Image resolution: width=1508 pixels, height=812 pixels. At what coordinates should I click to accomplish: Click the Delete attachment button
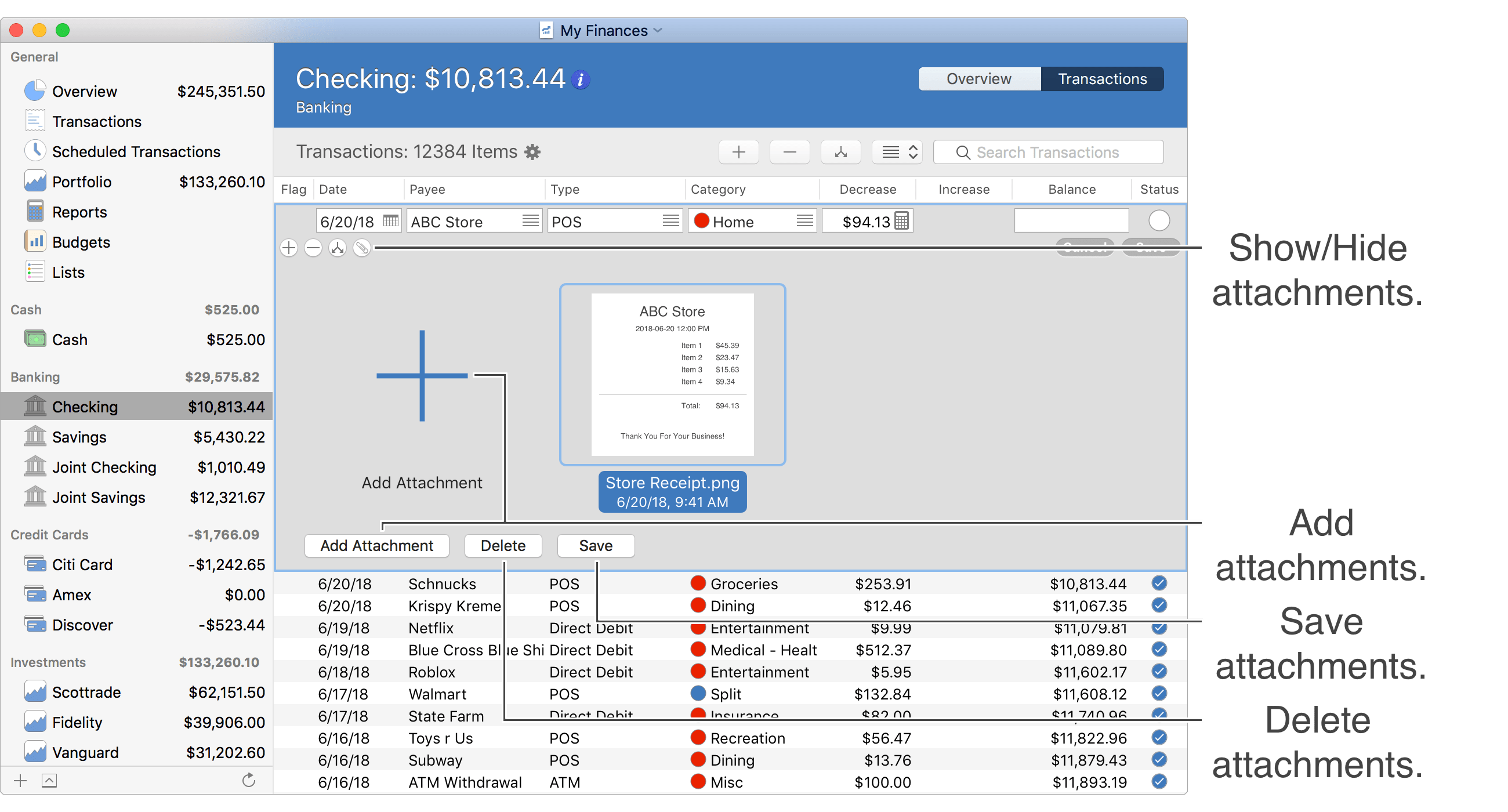[503, 546]
